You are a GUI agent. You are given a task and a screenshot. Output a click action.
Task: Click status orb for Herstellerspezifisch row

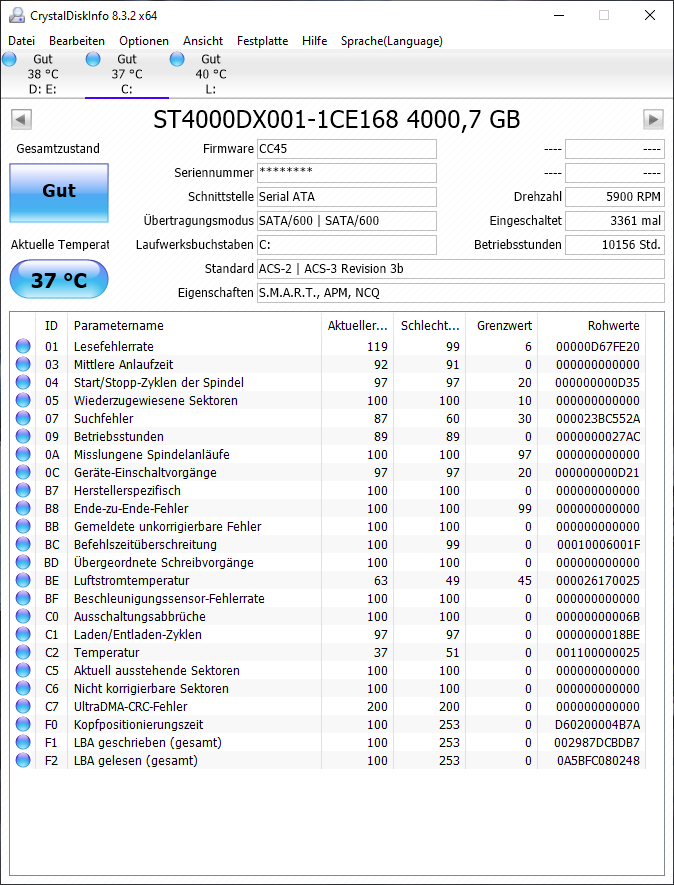coord(23,490)
